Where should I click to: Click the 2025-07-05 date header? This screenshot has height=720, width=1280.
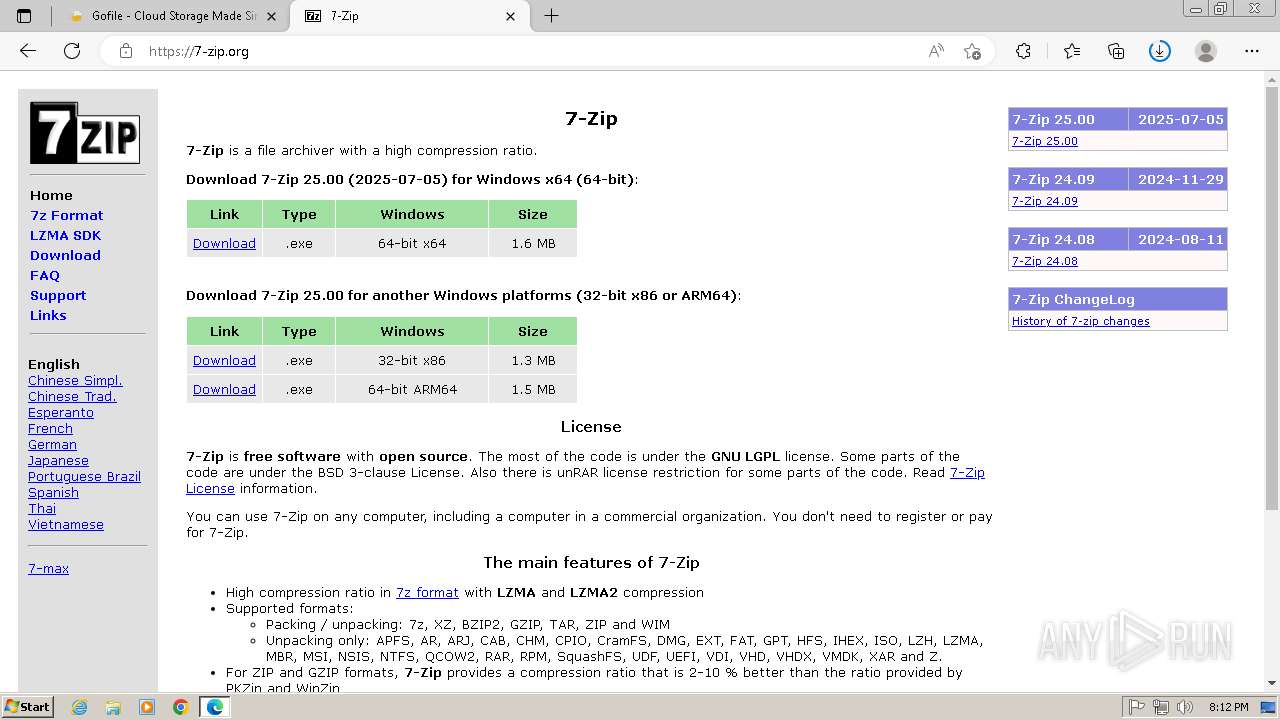pos(1180,119)
